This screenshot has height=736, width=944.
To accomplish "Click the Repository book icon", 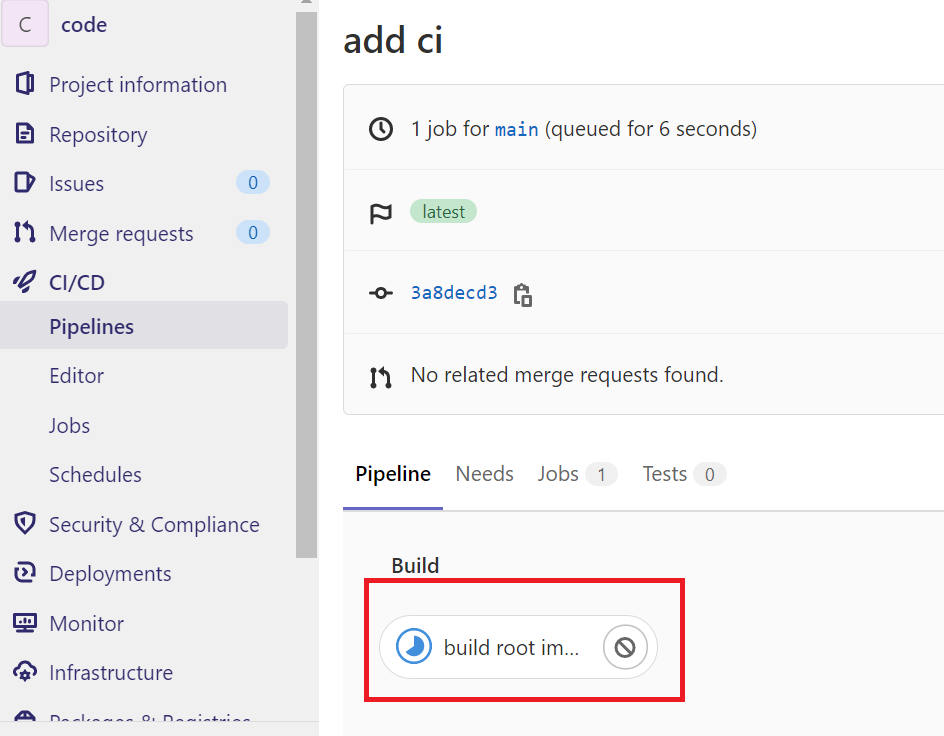I will (25, 134).
